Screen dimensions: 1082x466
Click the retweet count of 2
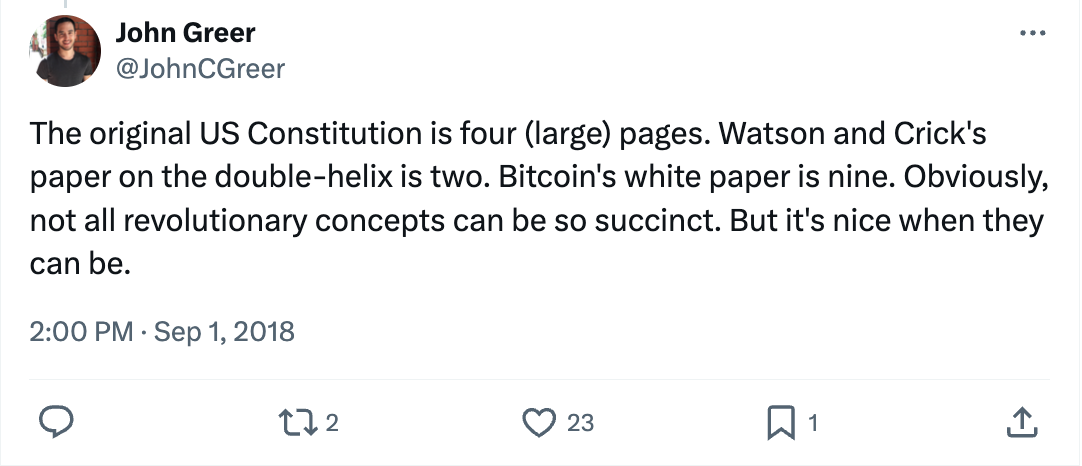click(x=332, y=423)
